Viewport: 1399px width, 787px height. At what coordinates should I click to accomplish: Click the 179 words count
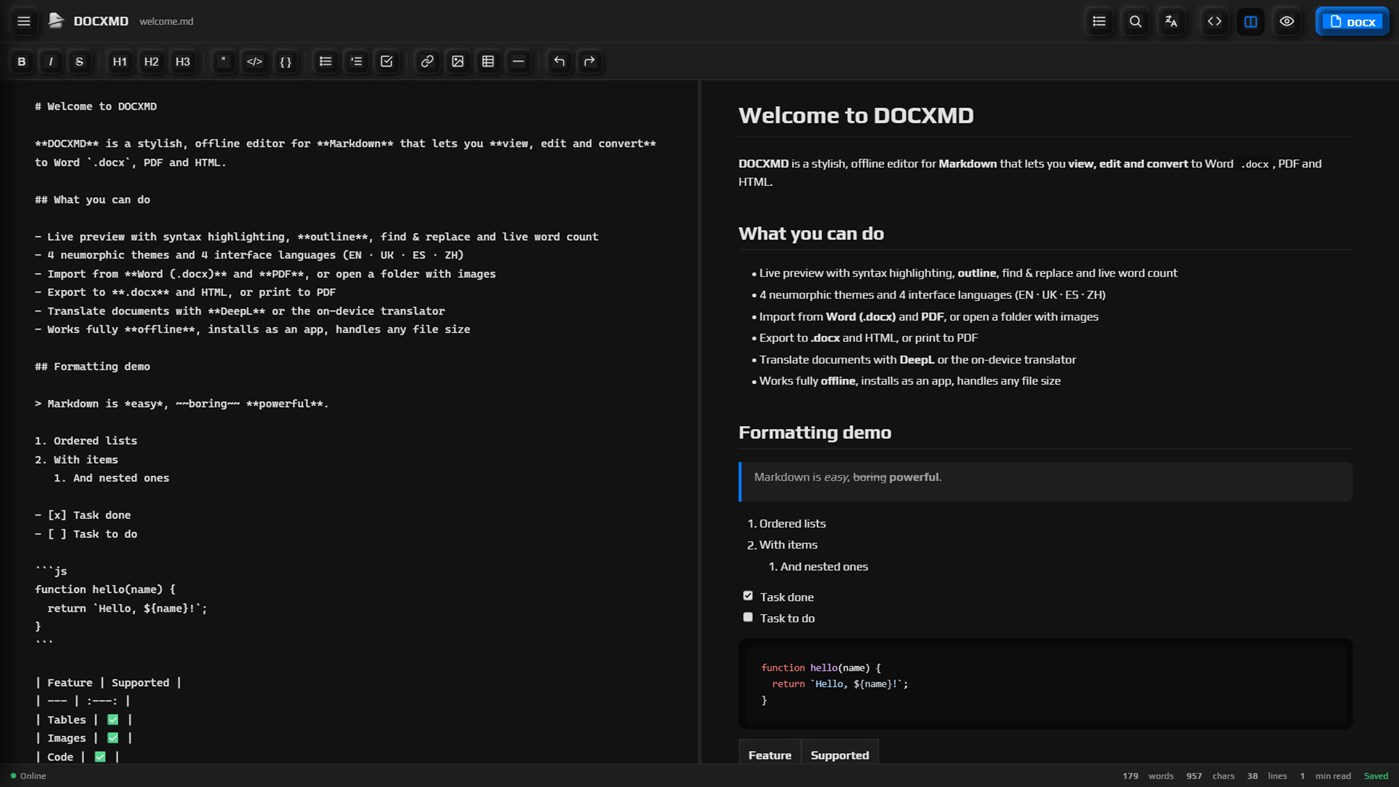[1148, 776]
